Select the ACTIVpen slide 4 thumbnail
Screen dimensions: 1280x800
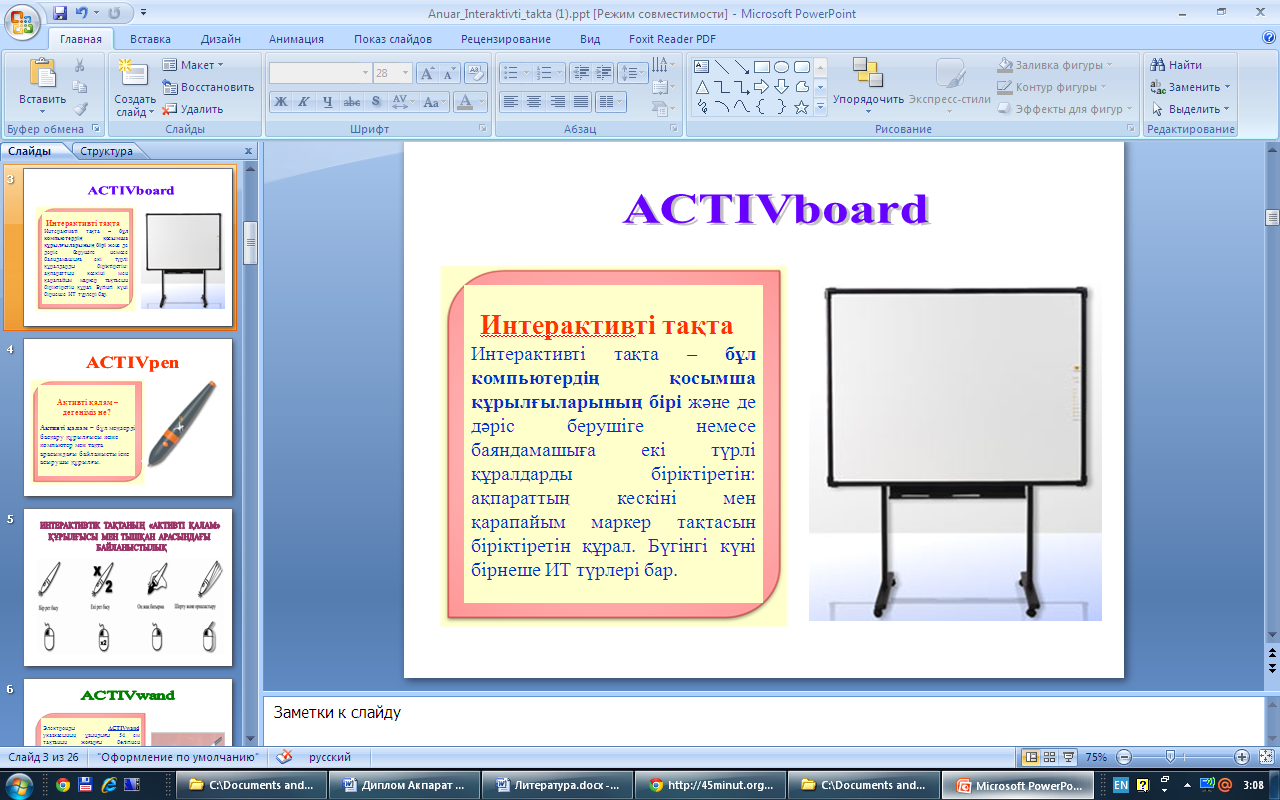tap(128, 417)
